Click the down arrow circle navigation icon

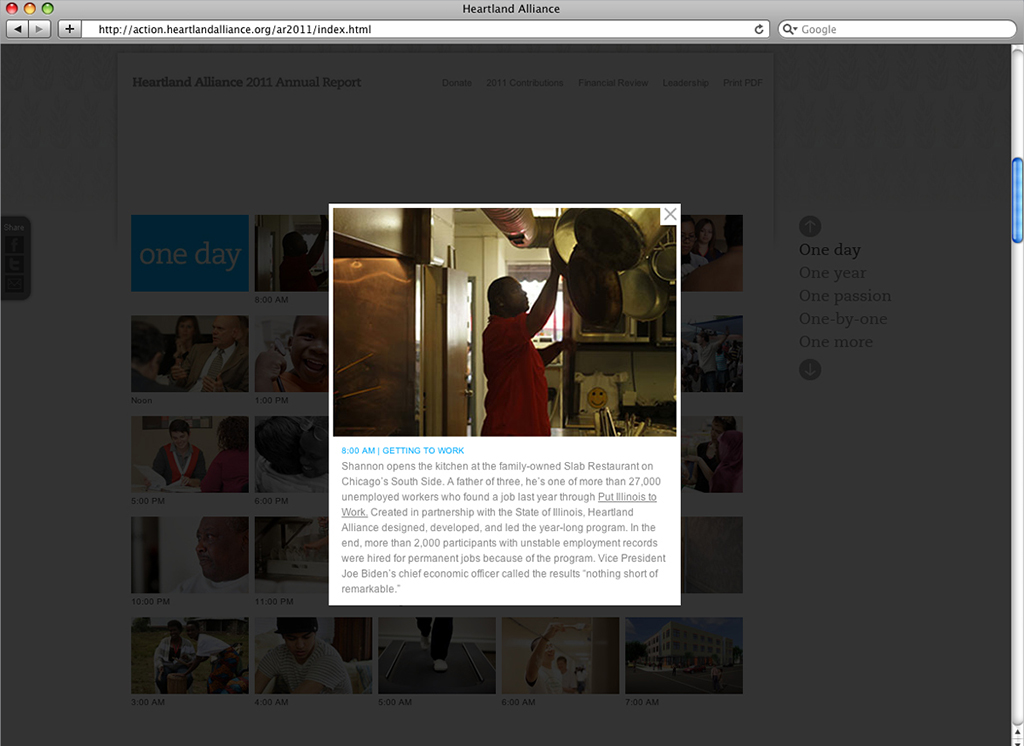pos(810,369)
